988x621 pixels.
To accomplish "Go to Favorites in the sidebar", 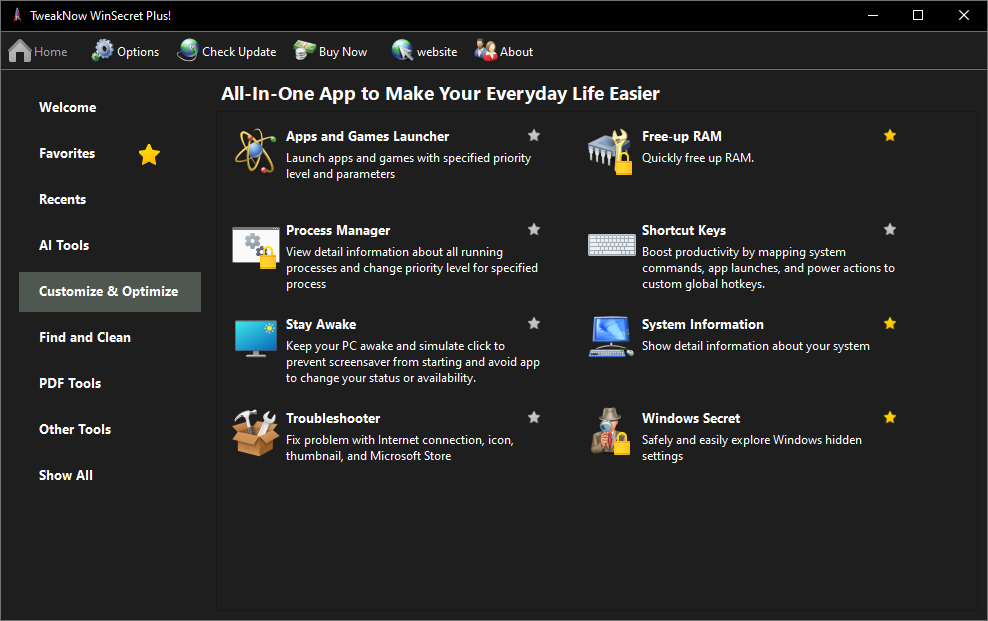I will click(x=67, y=153).
